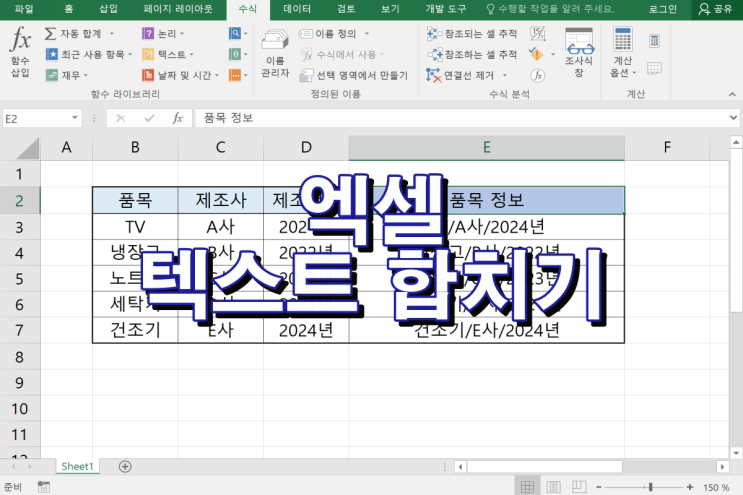Click the Calculate Now calculator icon

pos(654,41)
